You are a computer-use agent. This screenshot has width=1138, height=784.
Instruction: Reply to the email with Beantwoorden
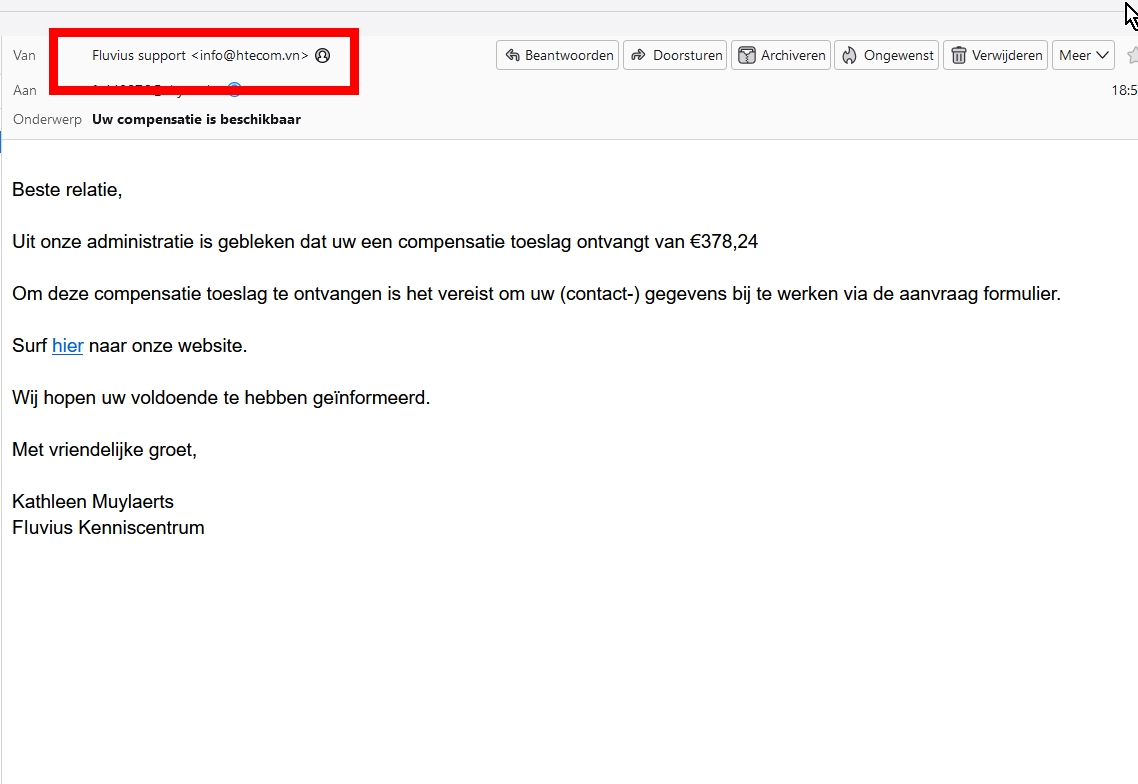coord(558,56)
